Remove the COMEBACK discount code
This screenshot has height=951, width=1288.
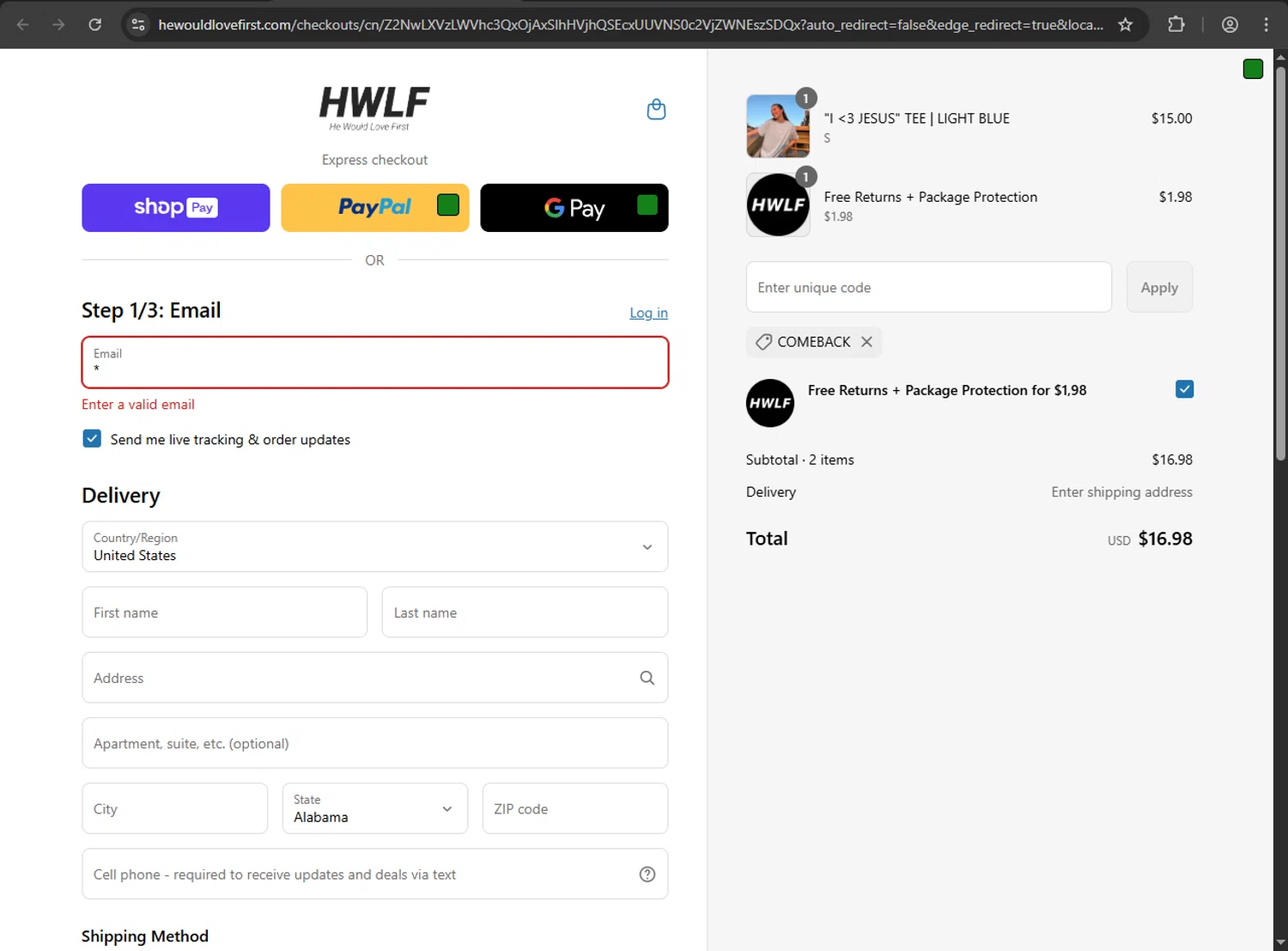(x=866, y=342)
